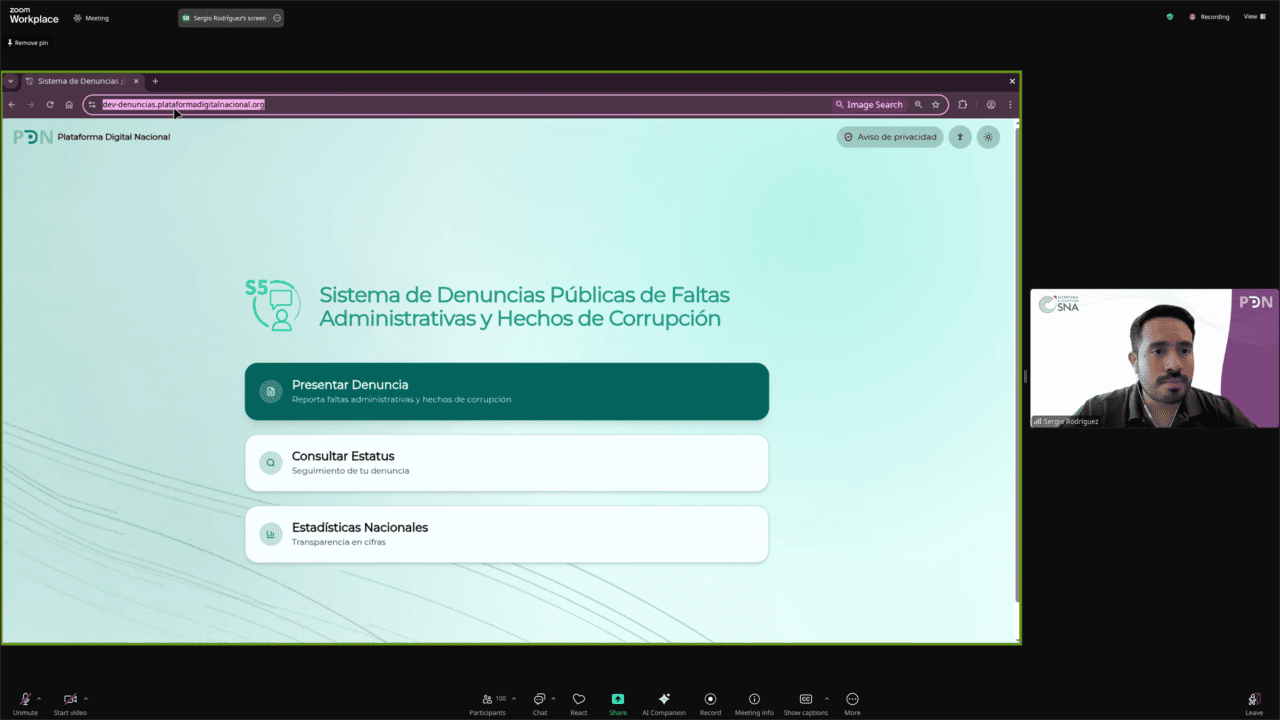The height and width of the screenshot is (720, 1280).
Task: Unmute the microphone
Action: tap(25, 700)
